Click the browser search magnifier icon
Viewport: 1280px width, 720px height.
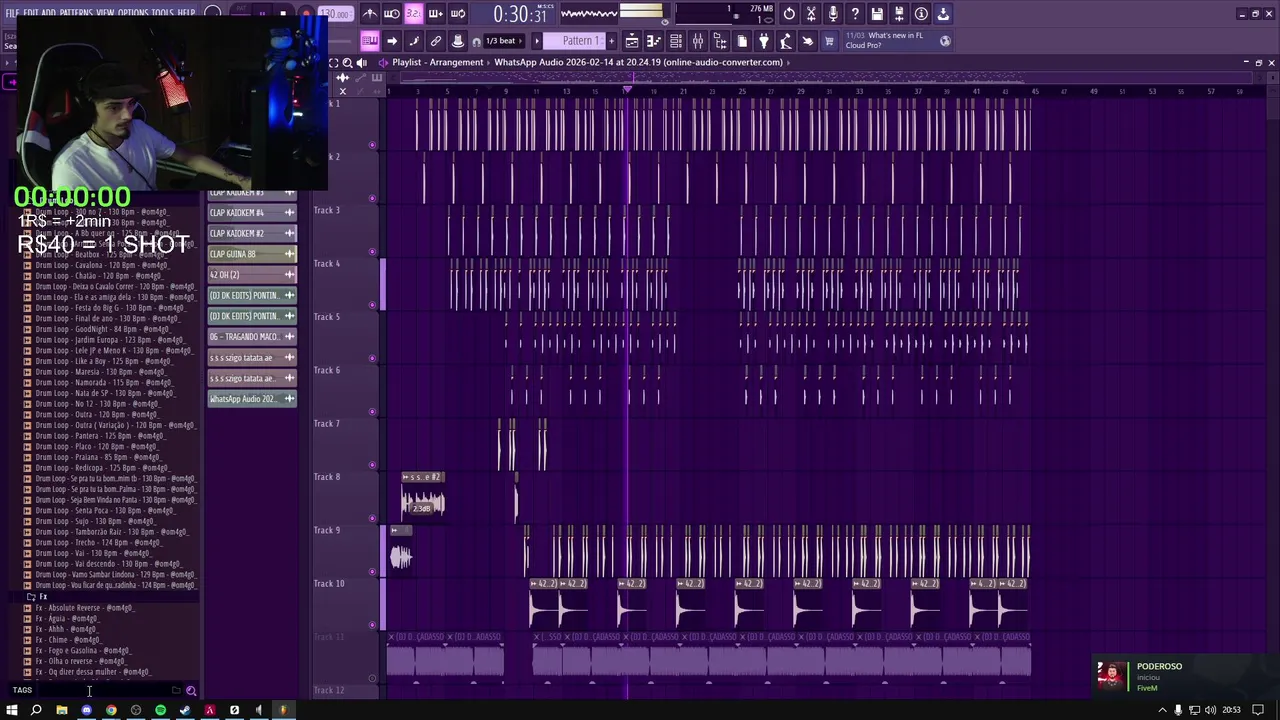(x=191, y=690)
